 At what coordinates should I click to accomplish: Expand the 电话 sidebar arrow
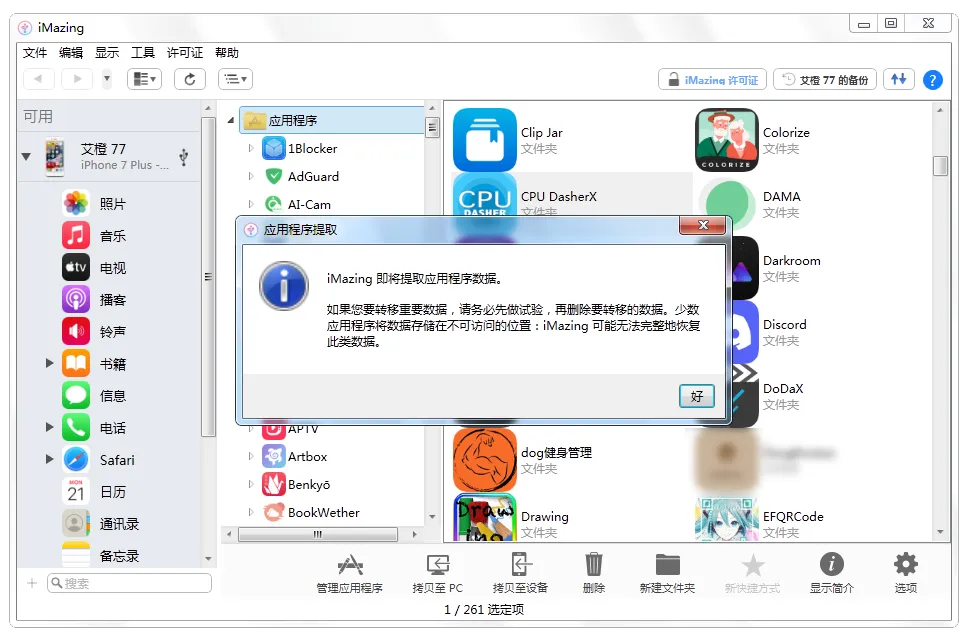(x=49, y=427)
